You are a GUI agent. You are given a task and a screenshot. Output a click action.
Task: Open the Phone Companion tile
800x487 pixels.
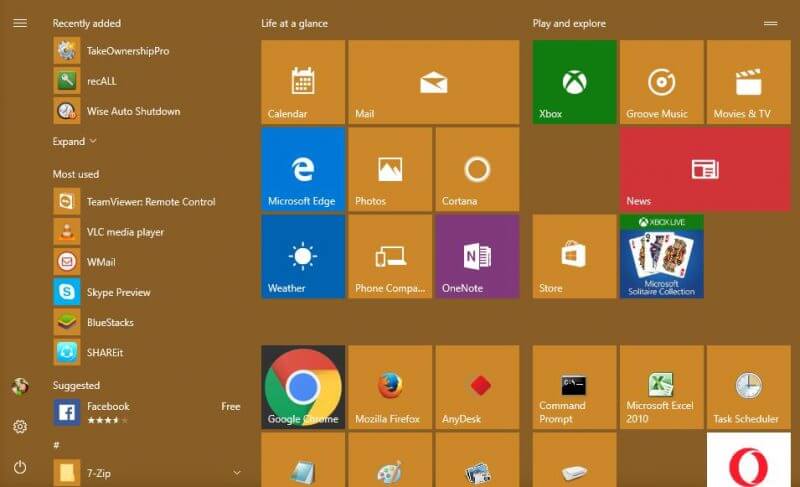tap(390, 257)
